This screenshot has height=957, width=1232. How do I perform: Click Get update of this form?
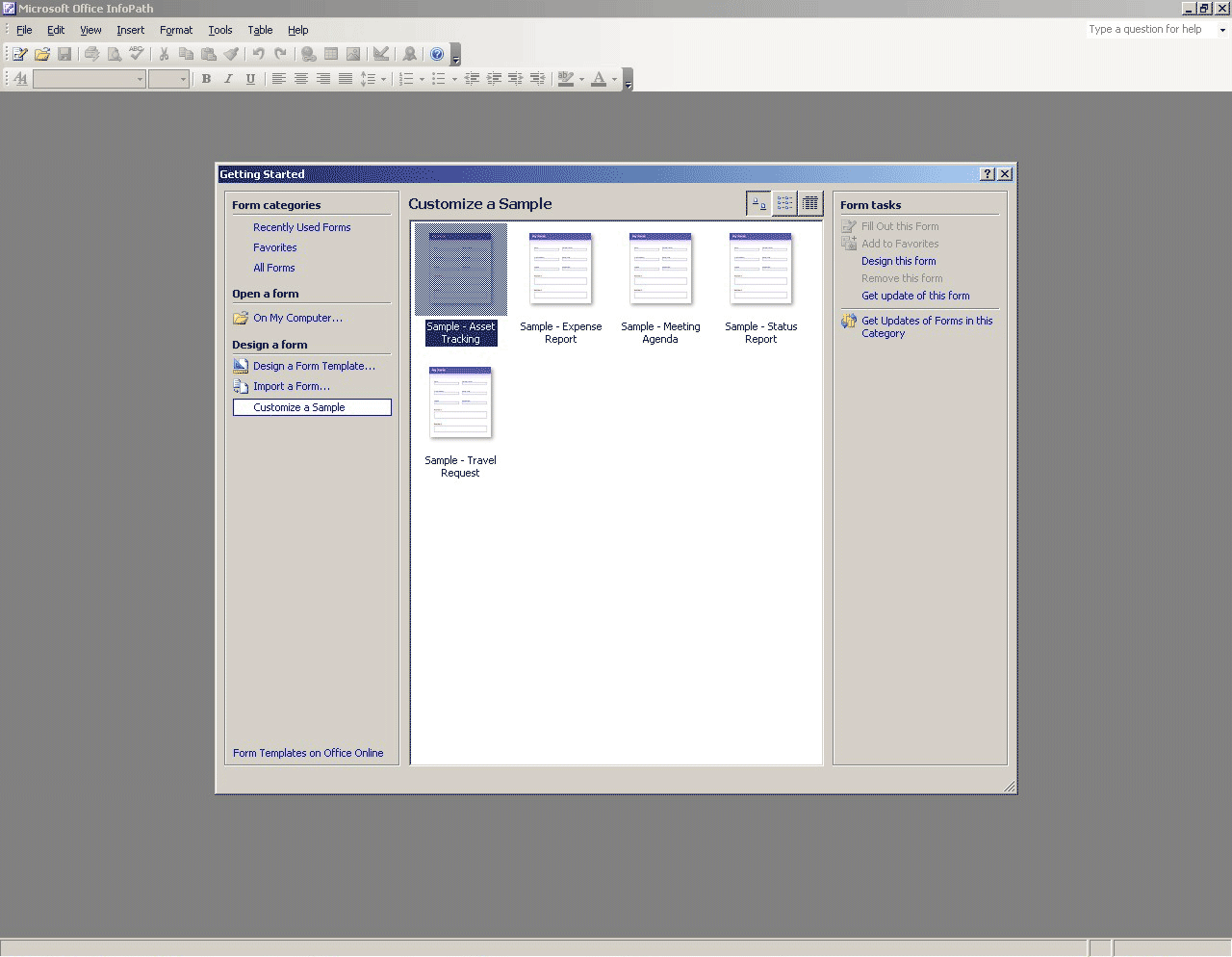(x=915, y=296)
